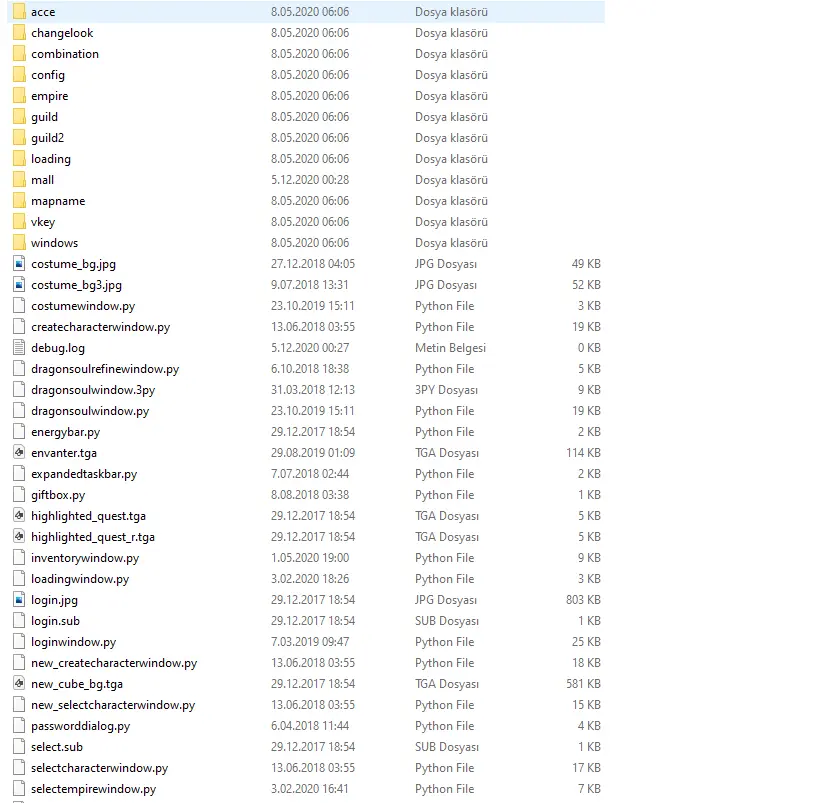The height and width of the screenshot is (803, 827).
Task: Click the login.sub file icon
Action: coord(19,621)
